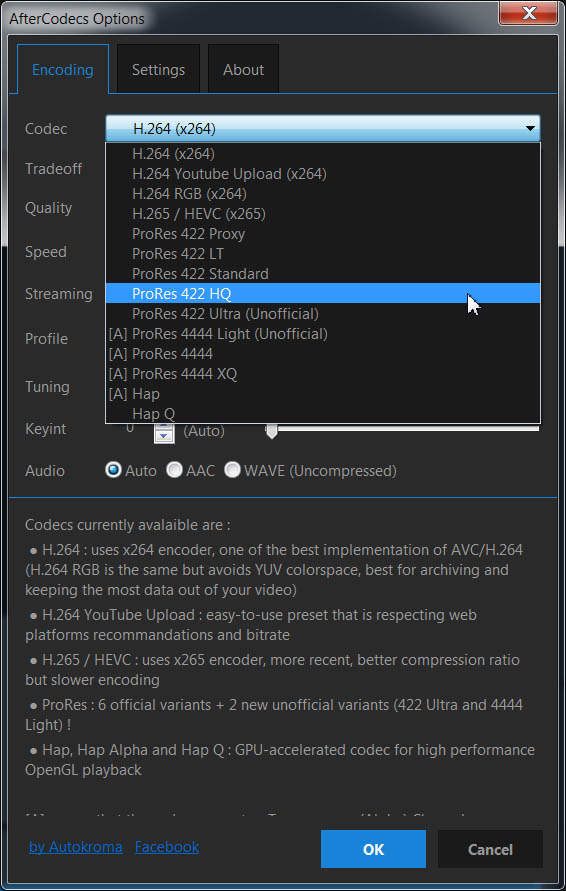
Task: Click the Quality label
Action: coord(48,208)
